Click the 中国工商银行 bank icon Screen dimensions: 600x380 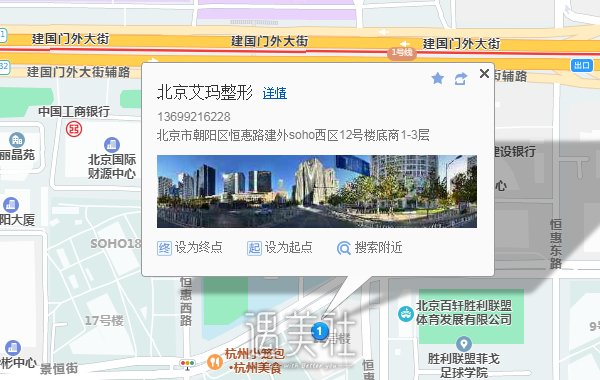pos(74,129)
